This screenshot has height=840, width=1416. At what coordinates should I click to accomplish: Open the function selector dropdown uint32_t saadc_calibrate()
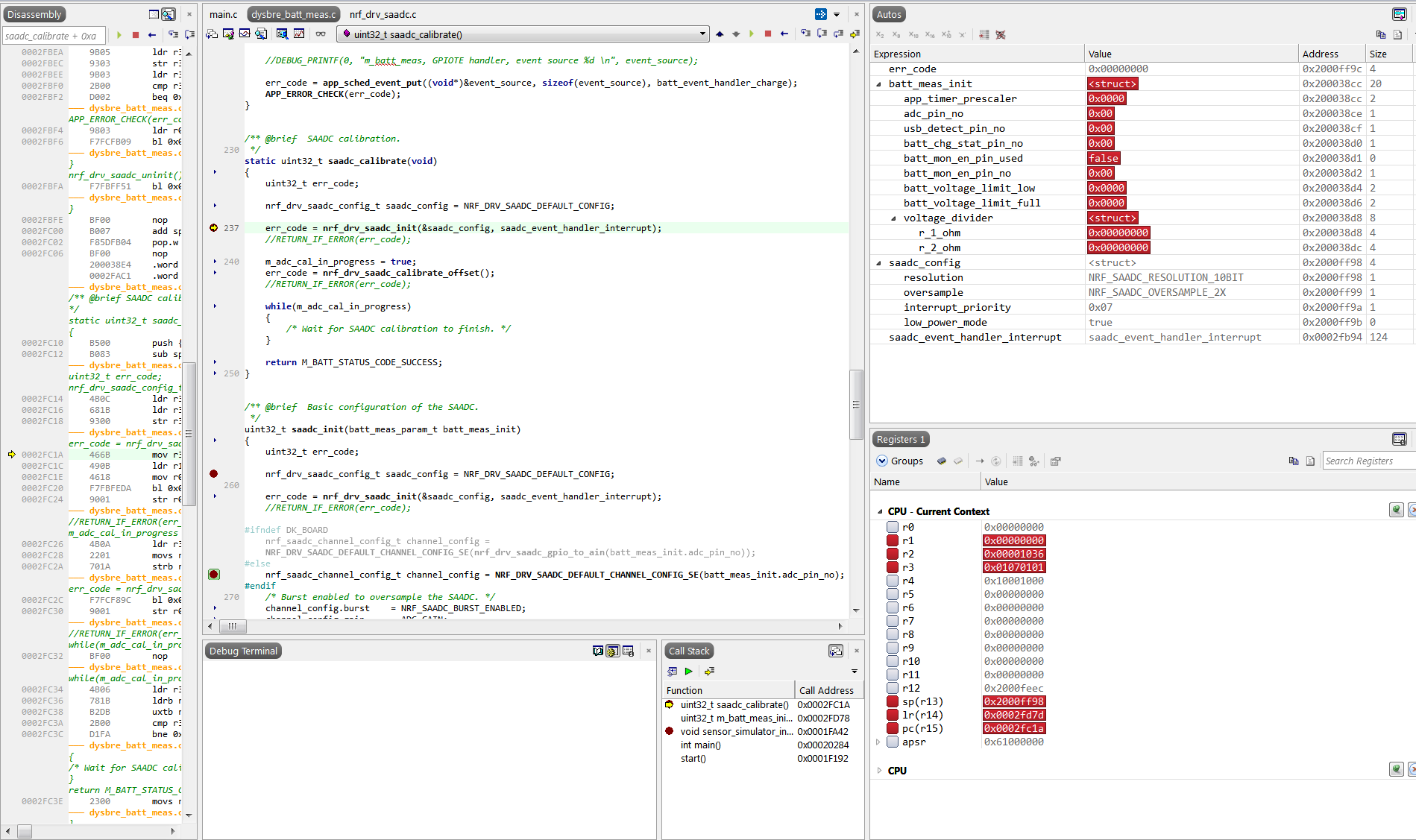click(523, 34)
